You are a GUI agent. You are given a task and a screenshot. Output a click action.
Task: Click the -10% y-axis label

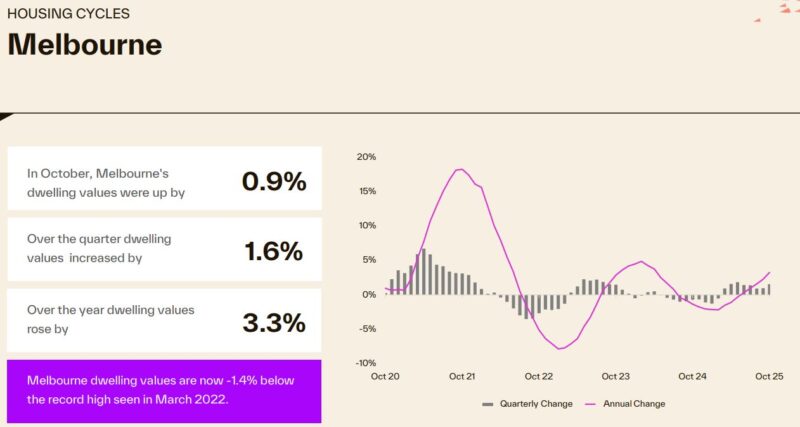point(365,363)
